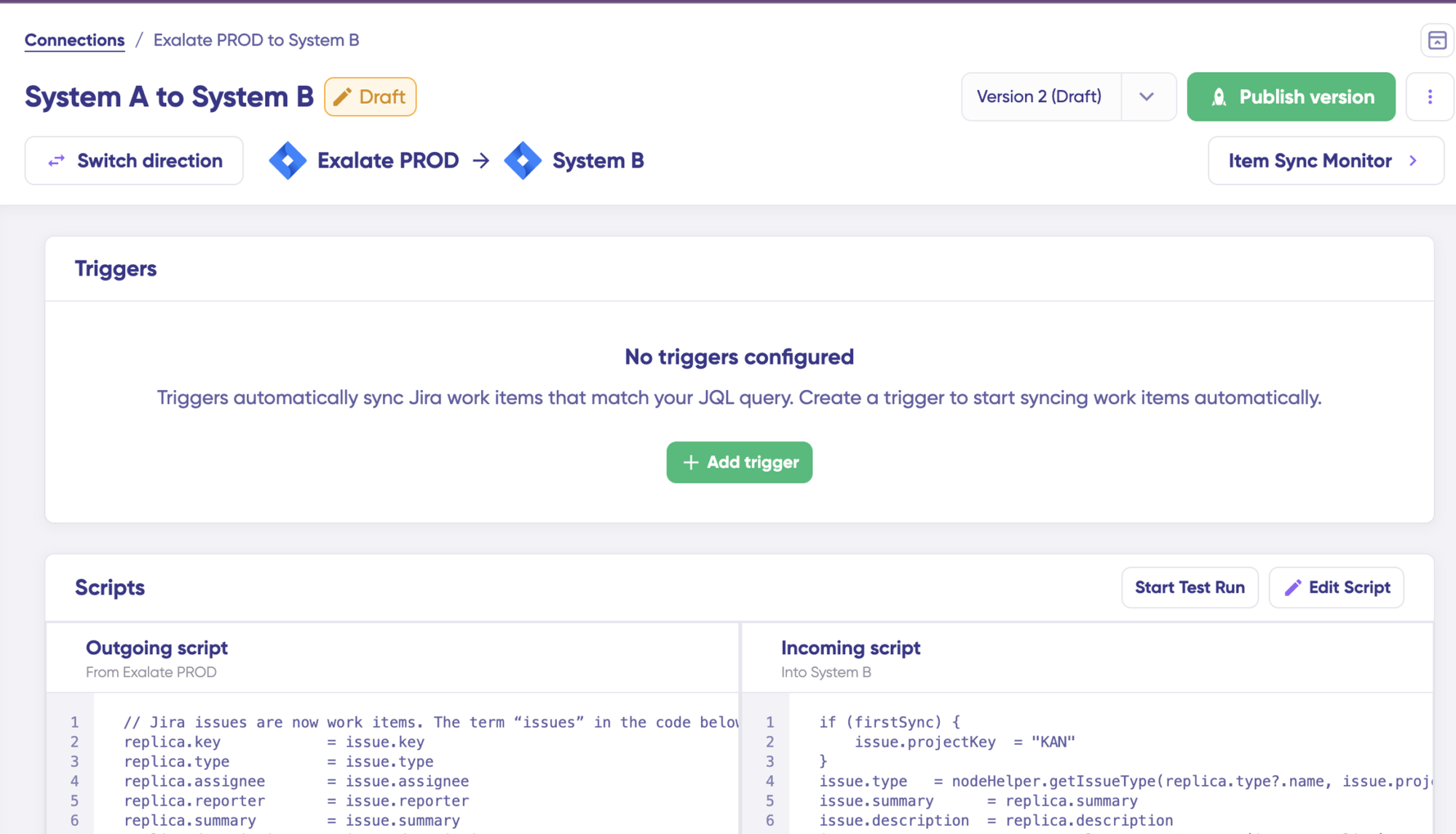Click the panel layout icon at top right
This screenshot has width=1456, height=834.
[1437, 40]
